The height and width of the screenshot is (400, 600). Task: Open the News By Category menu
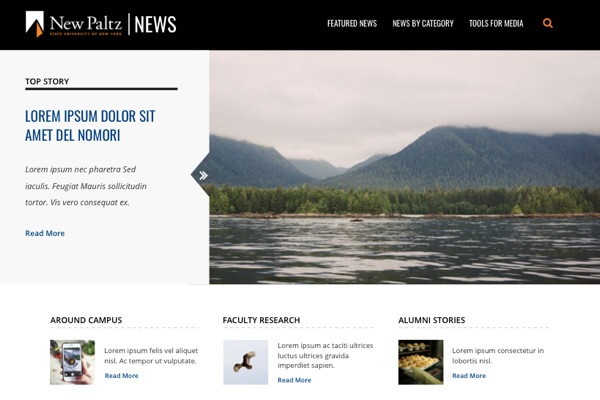click(422, 23)
